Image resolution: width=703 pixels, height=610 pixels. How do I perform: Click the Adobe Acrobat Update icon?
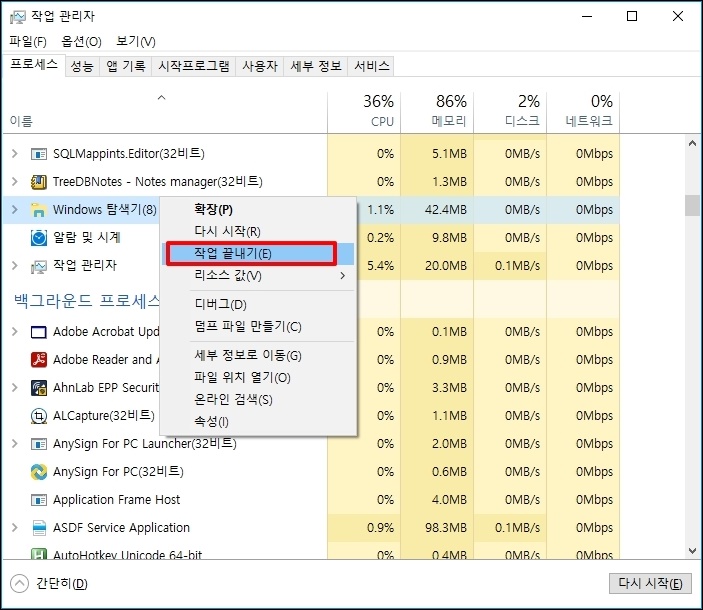(39, 332)
